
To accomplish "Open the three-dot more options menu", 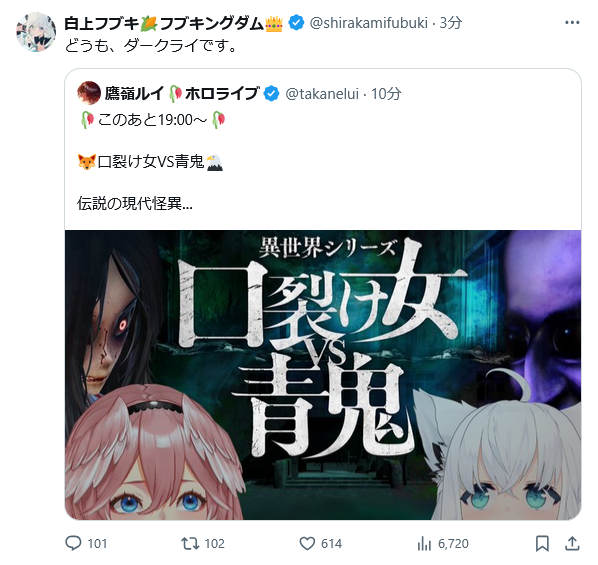I will coord(572,23).
